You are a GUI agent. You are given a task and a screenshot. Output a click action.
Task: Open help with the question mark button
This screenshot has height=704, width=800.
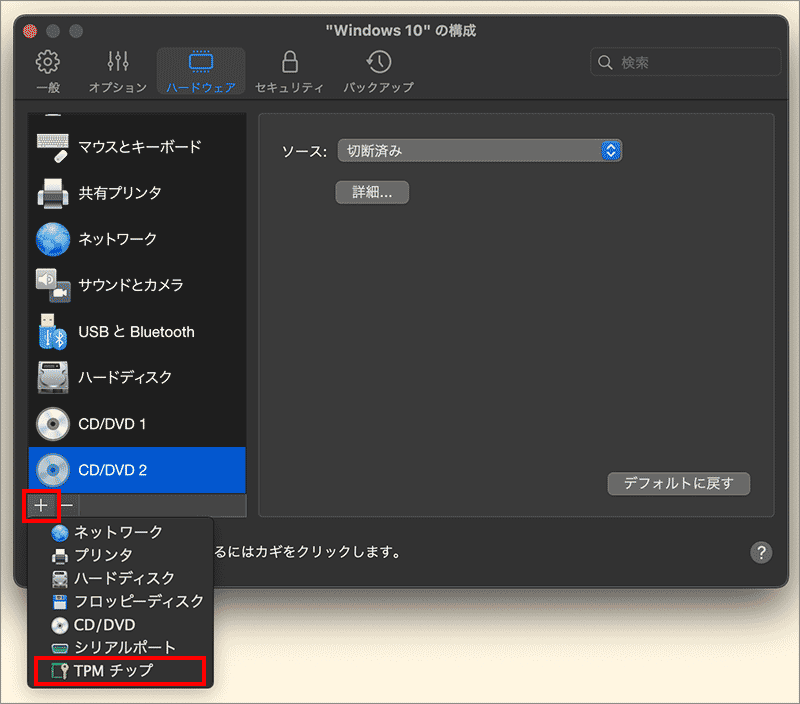point(761,552)
